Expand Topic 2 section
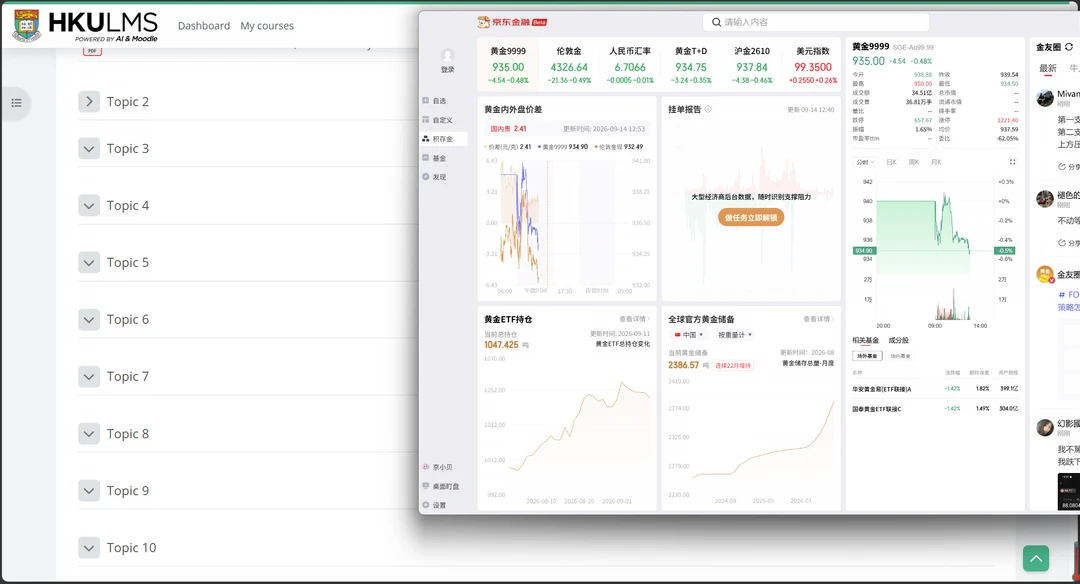Screen dimensions: 1080x584 point(89,102)
